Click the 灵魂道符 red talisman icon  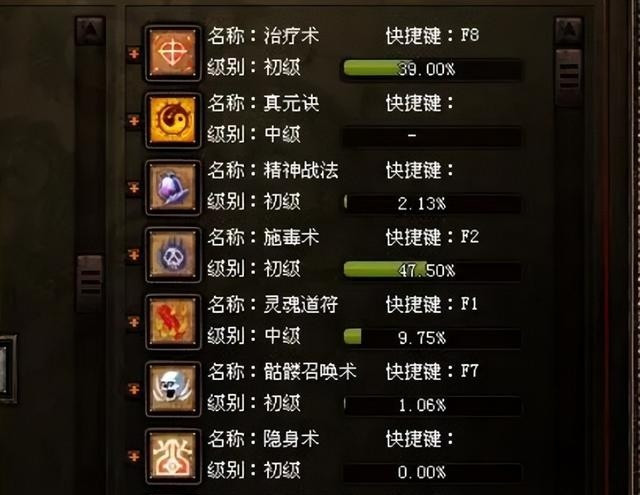(173, 322)
